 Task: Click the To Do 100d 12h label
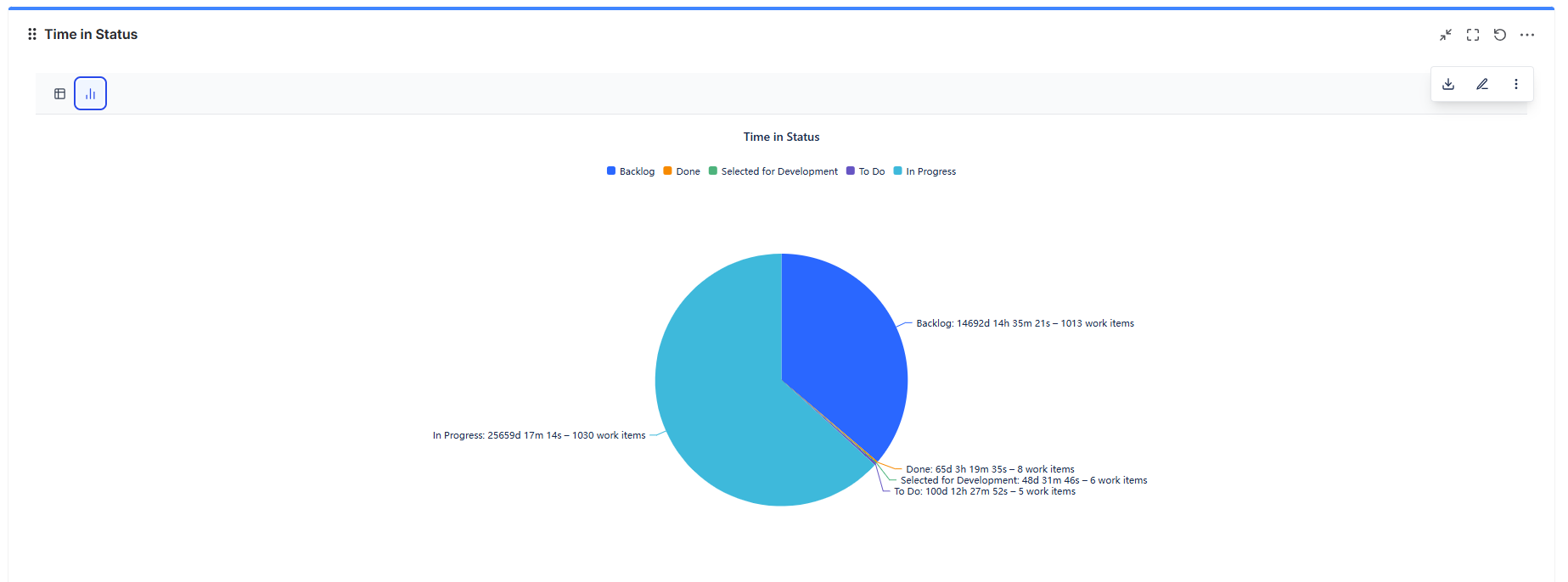click(x=985, y=491)
